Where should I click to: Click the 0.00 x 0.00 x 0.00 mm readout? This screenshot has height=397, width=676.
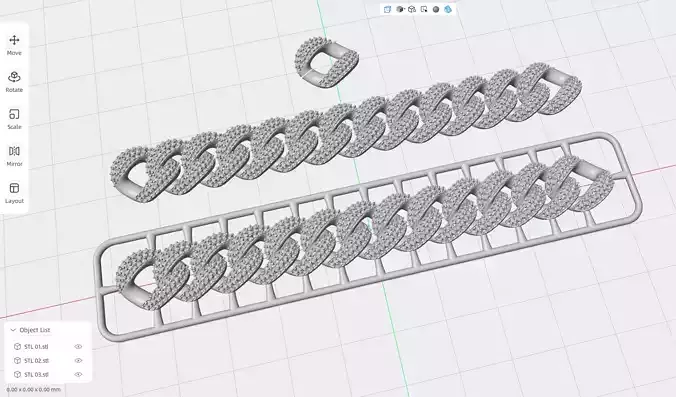pyautogui.click(x=34, y=390)
